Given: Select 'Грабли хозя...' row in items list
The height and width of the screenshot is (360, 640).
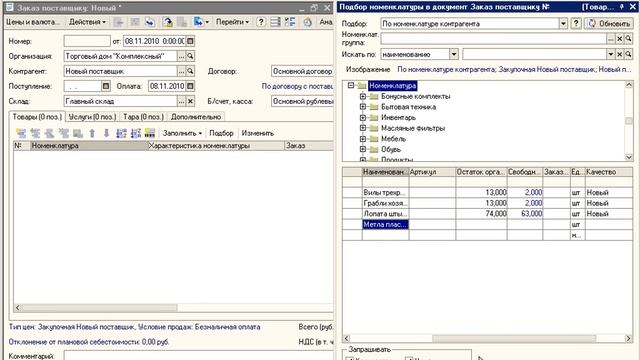Looking at the screenshot, I should 487,203.
